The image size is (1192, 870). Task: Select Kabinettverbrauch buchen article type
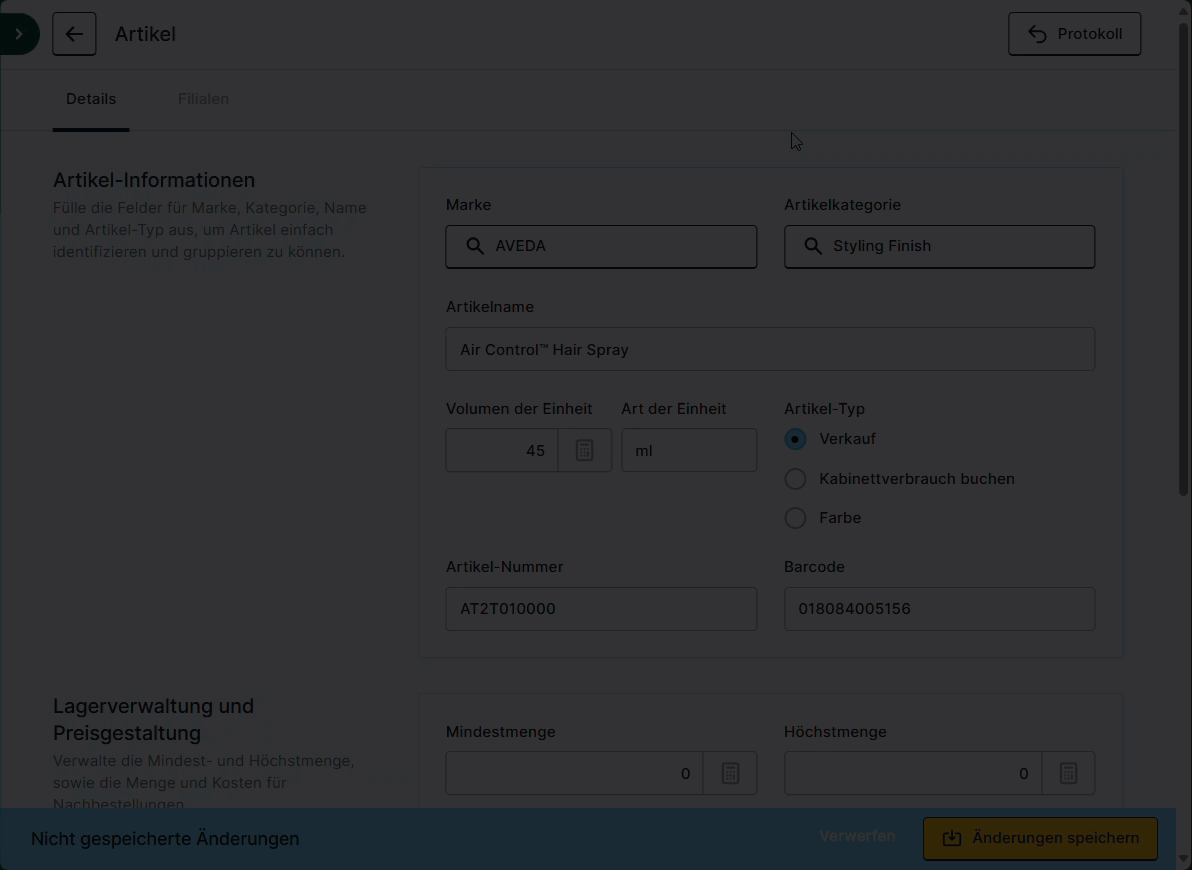point(795,479)
